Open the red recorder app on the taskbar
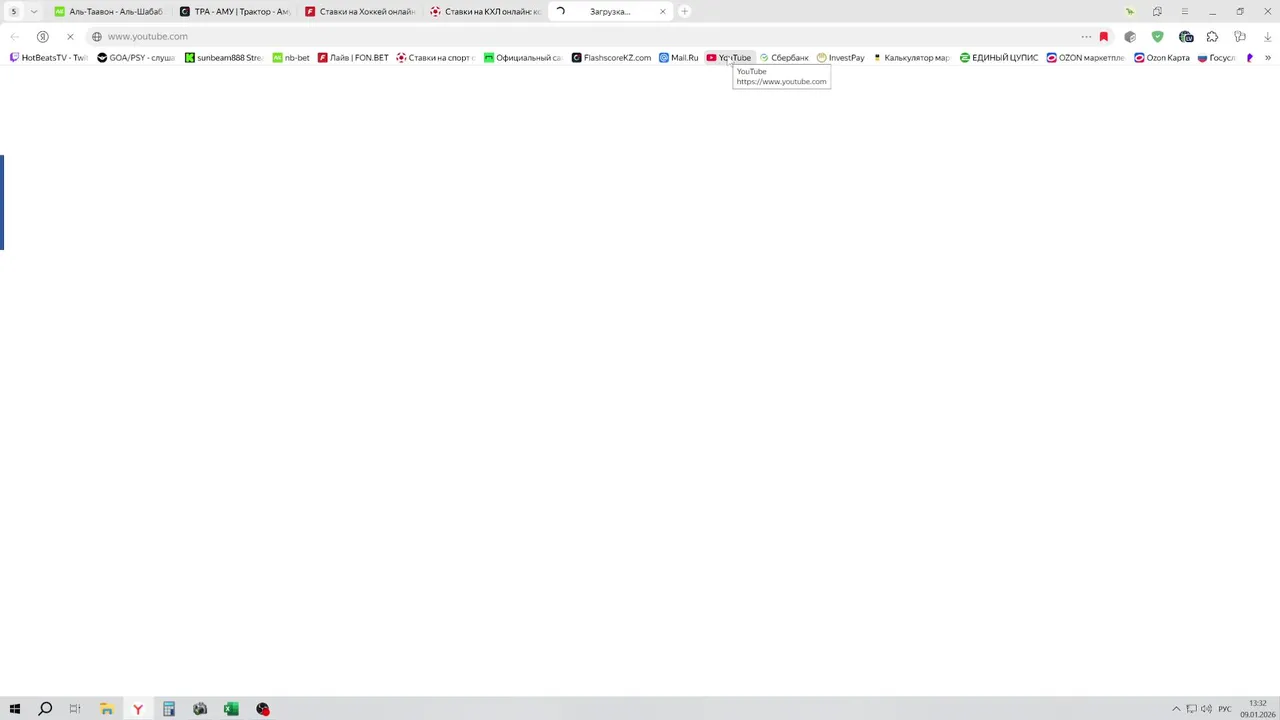 click(262, 709)
